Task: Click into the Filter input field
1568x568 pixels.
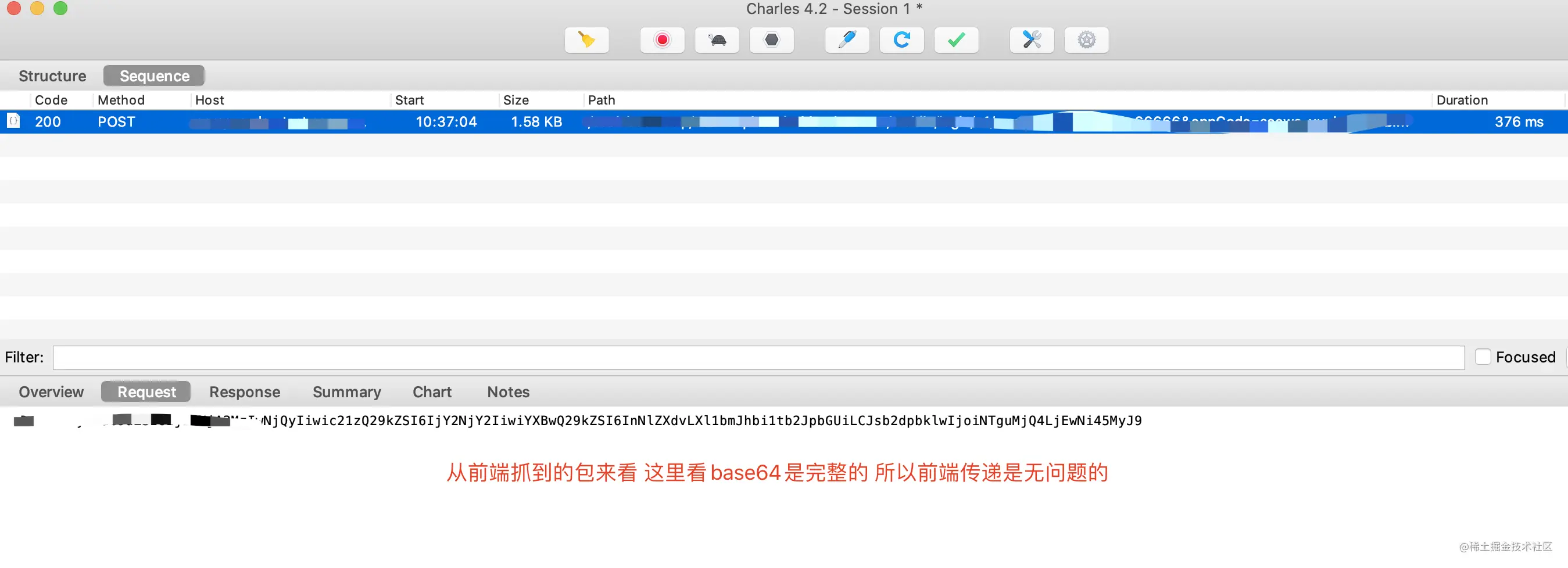Action: point(758,358)
